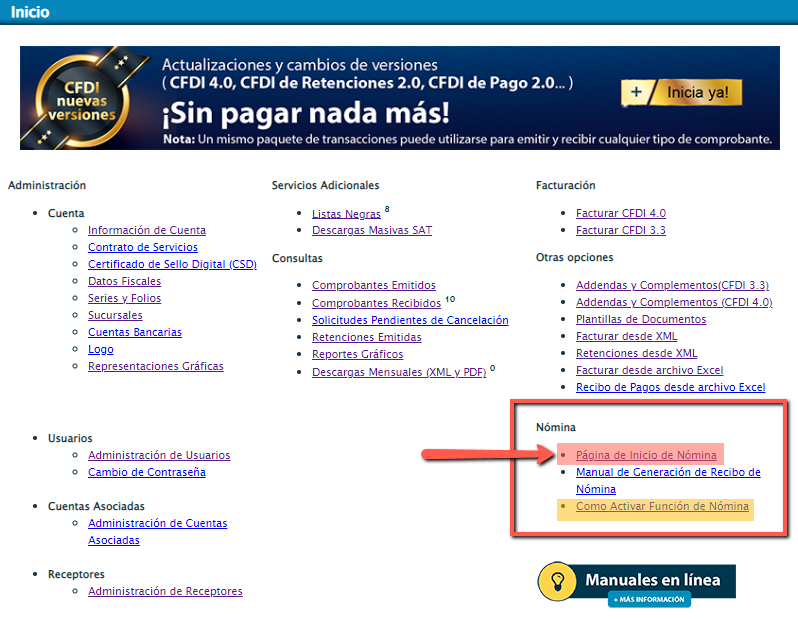Click the lightbulb icon on Manuales banner

click(x=557, y=581)
